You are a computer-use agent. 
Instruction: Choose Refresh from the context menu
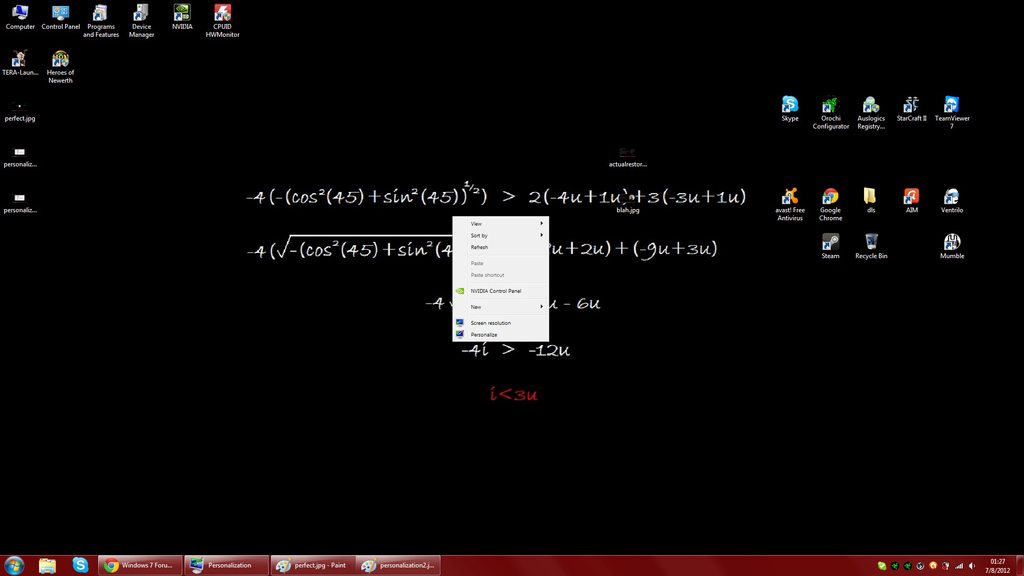pos(500,247)
